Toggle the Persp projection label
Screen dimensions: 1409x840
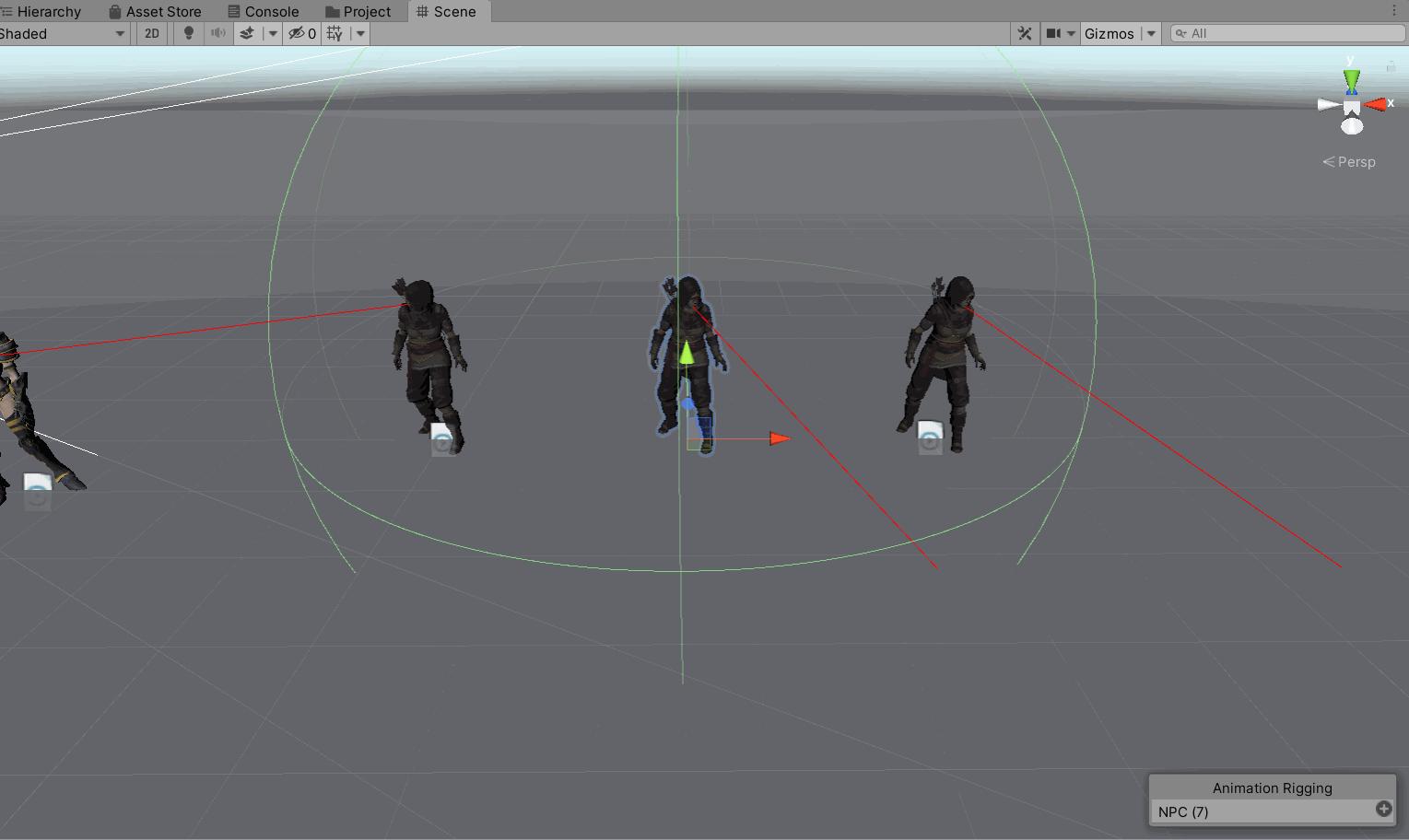[x=1349, y=162]
